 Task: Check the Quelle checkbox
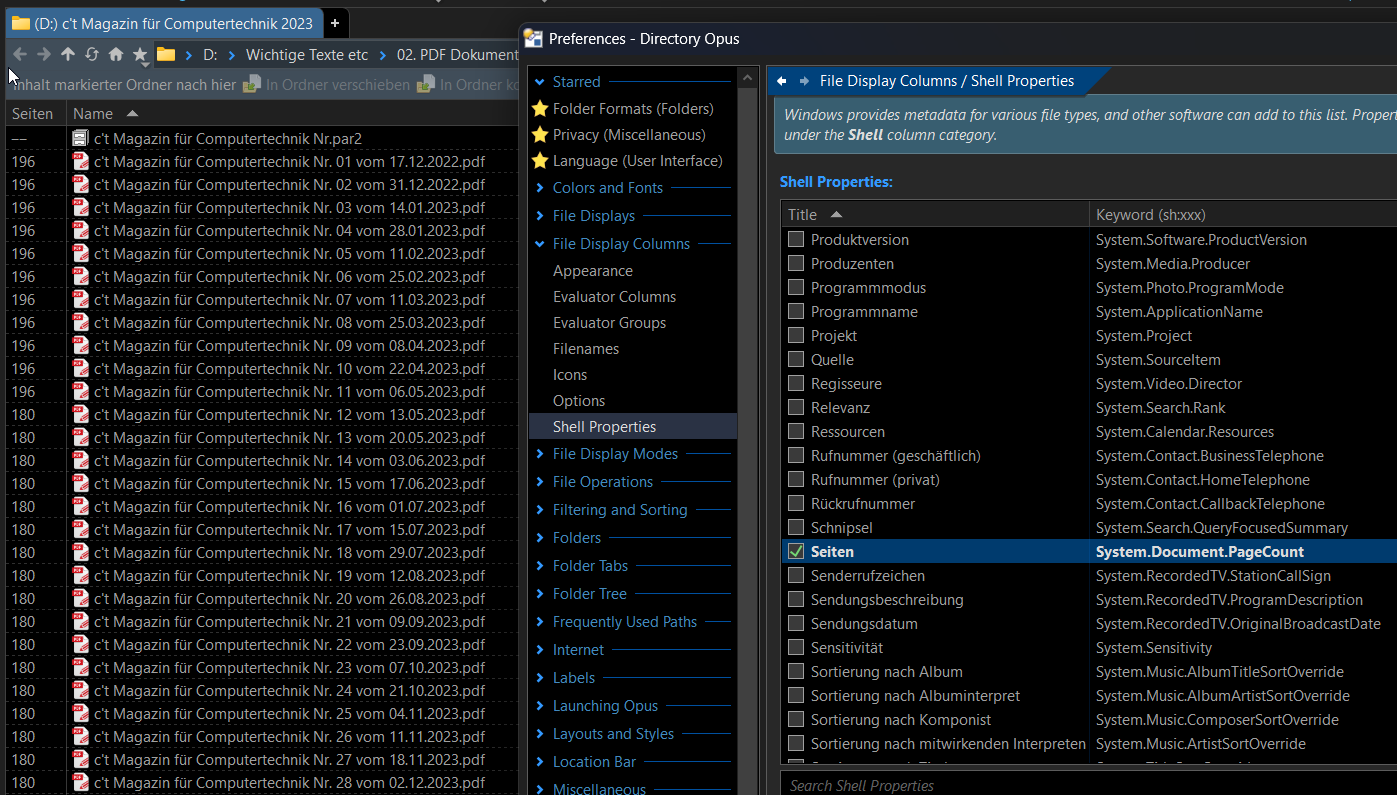796,359
